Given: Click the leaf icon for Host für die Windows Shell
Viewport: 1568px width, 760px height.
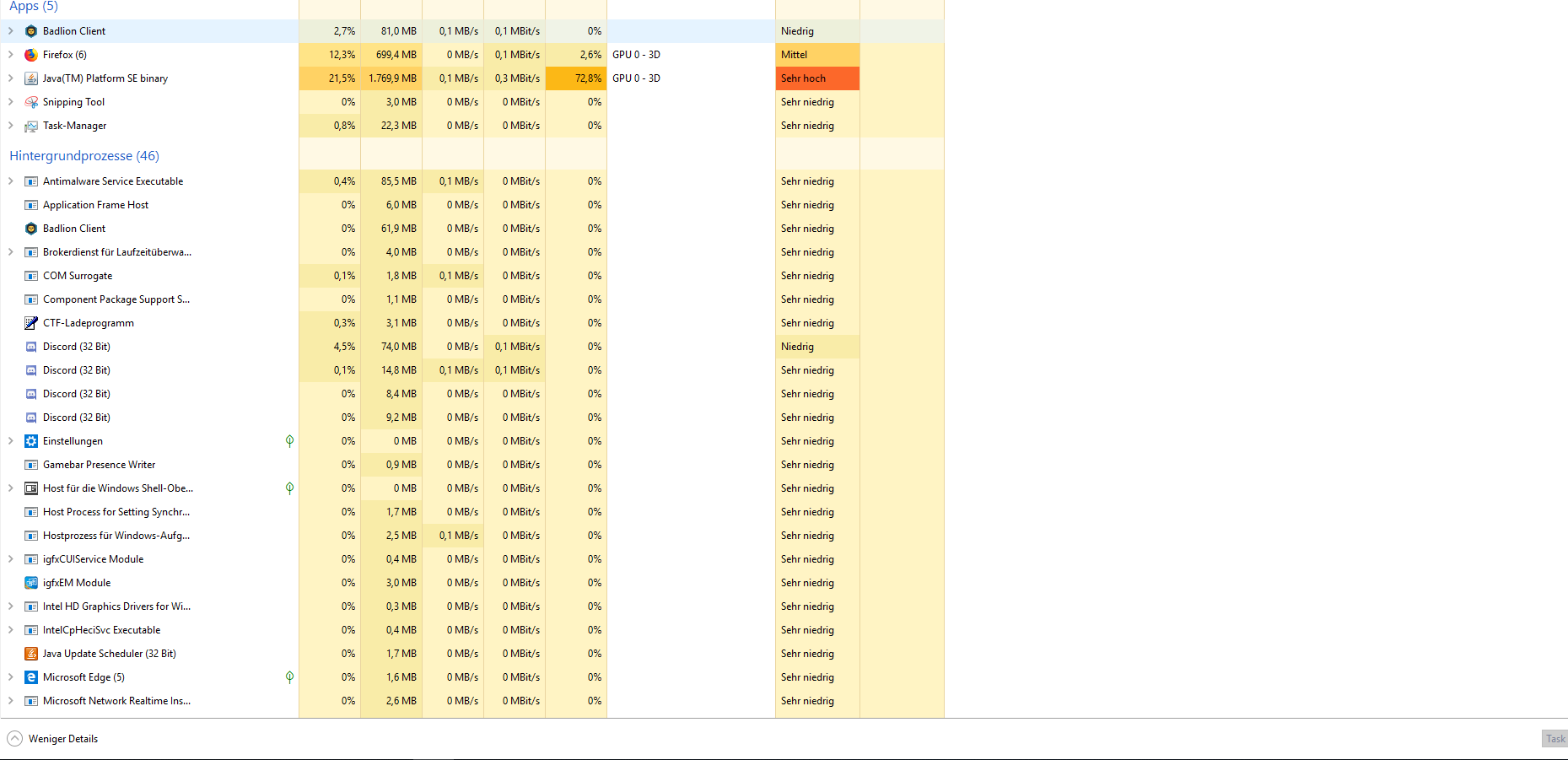Looking at the screenshot, I should click(289, 488).
